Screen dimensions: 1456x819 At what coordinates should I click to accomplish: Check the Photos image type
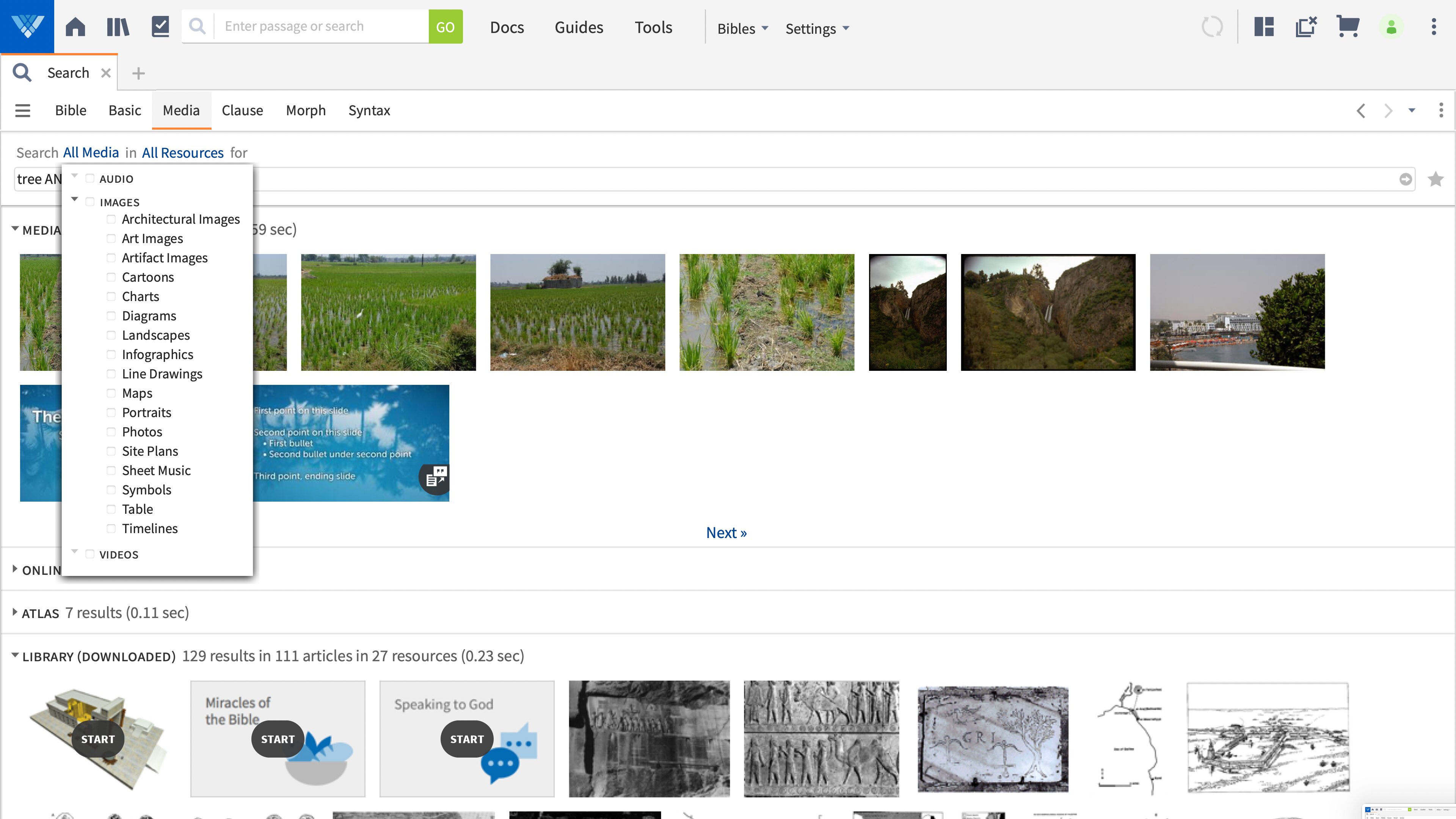point(111,432)
